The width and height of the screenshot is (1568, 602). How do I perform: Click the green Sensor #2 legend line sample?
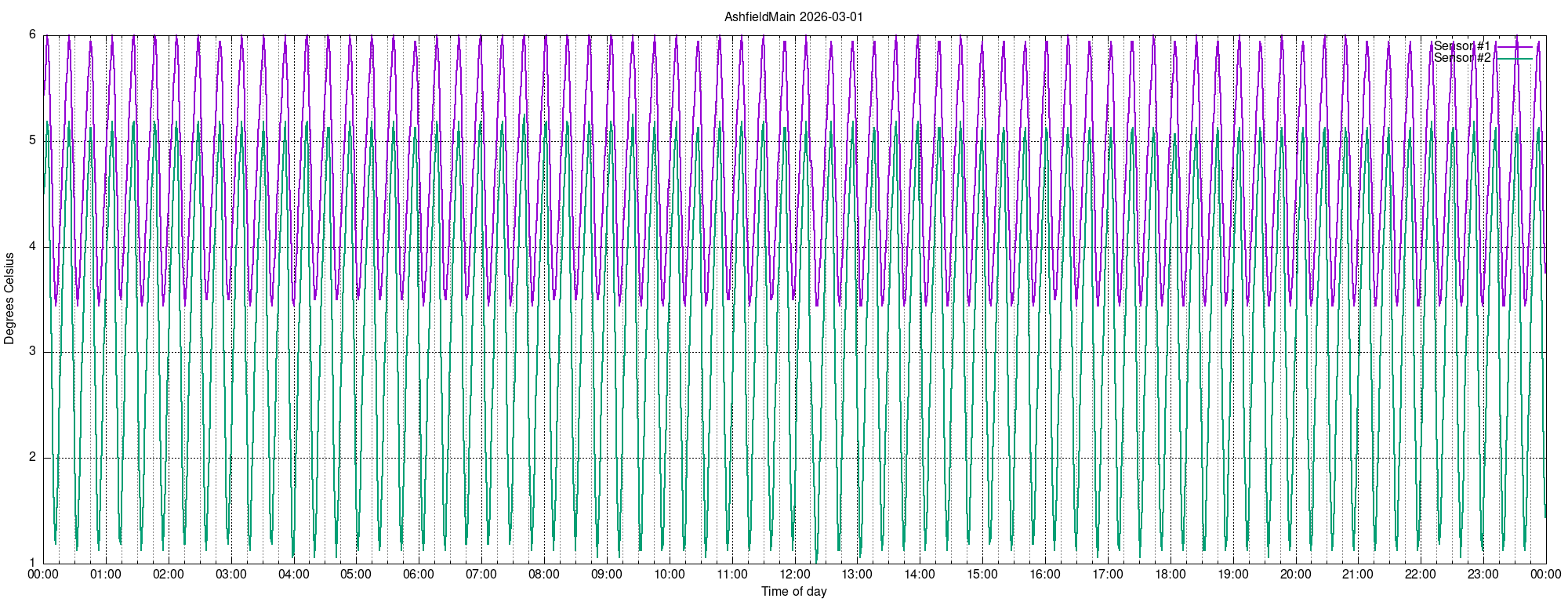click(x=1513, y=59)
